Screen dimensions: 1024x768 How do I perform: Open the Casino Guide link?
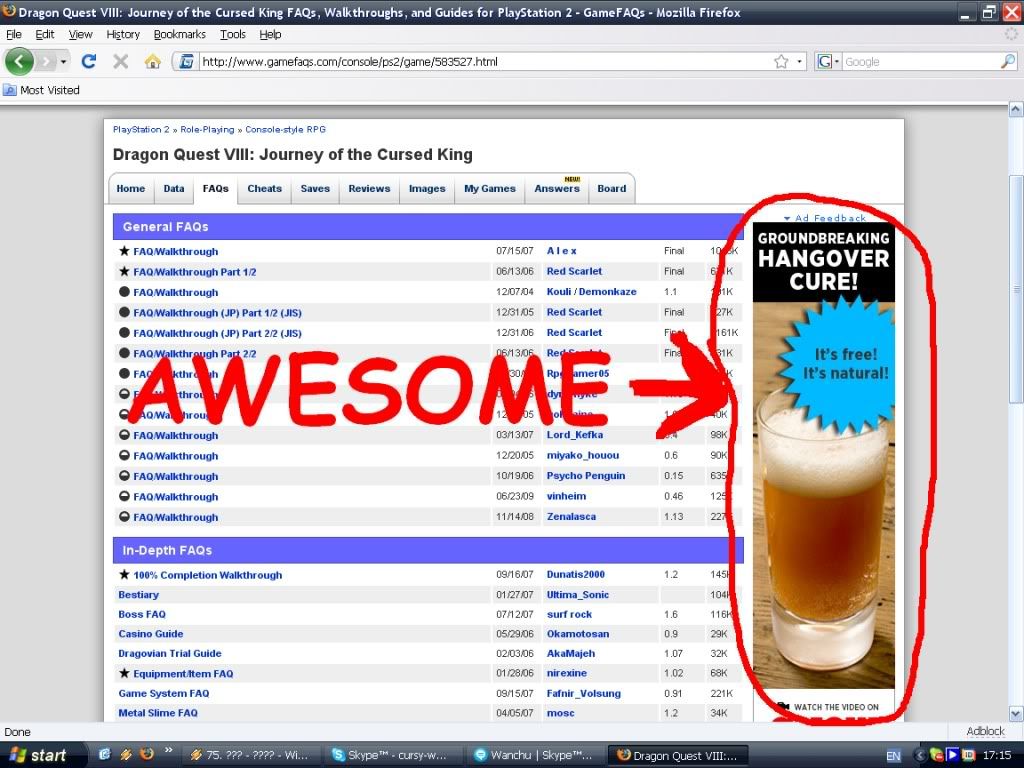click(x=151, y=634)
